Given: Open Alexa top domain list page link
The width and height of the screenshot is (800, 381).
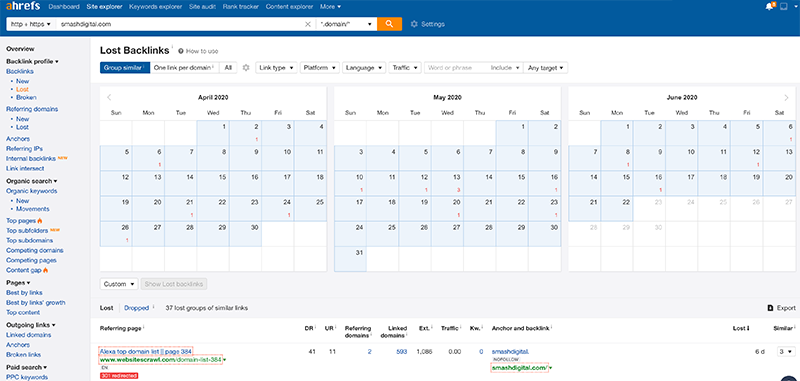Looking at the screenshot, I should pyautogui.click(x=145, y=351).
